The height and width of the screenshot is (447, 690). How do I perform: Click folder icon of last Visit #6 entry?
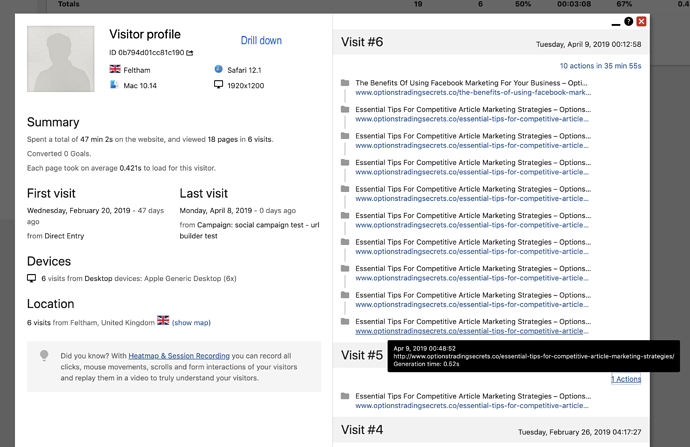(345, 321)
